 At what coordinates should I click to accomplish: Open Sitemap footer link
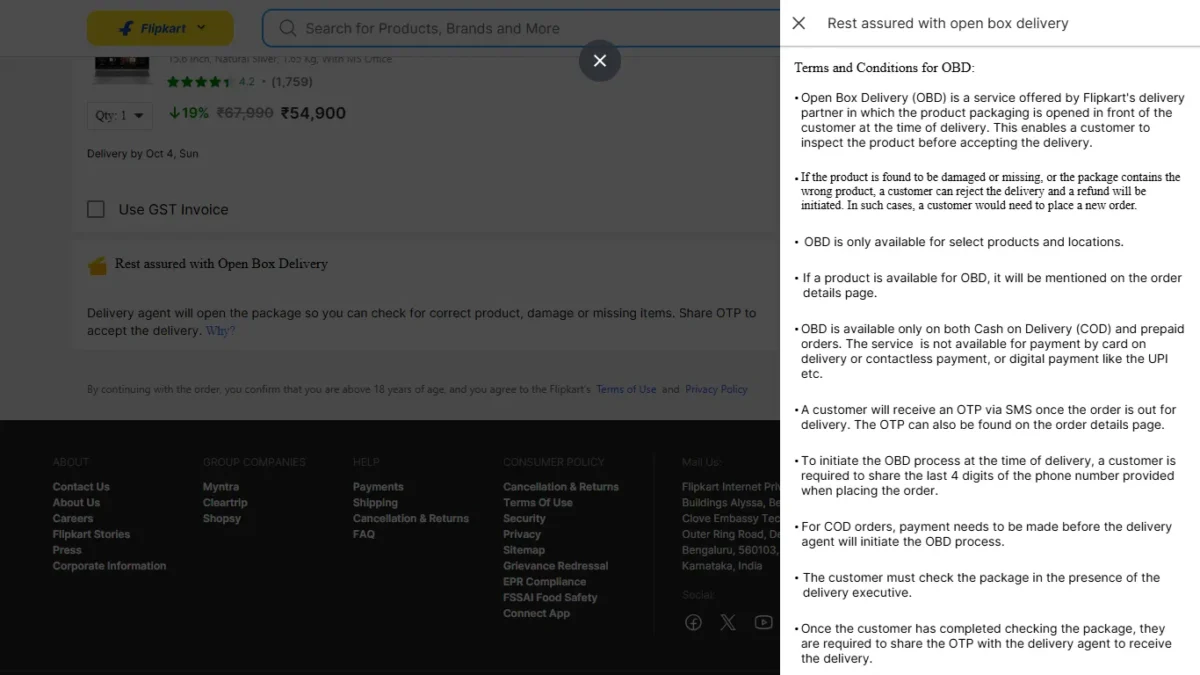[x=524, y=550]
